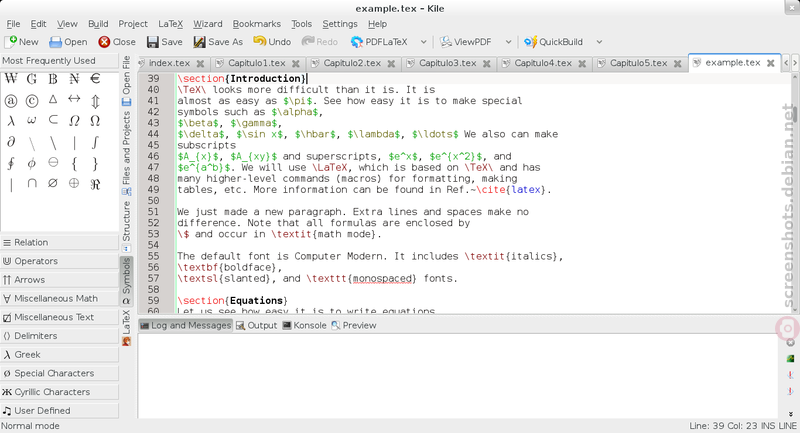Show the Files and Projects side panel
The width and height of the screenshot is (800, 433).
point(127,153)
